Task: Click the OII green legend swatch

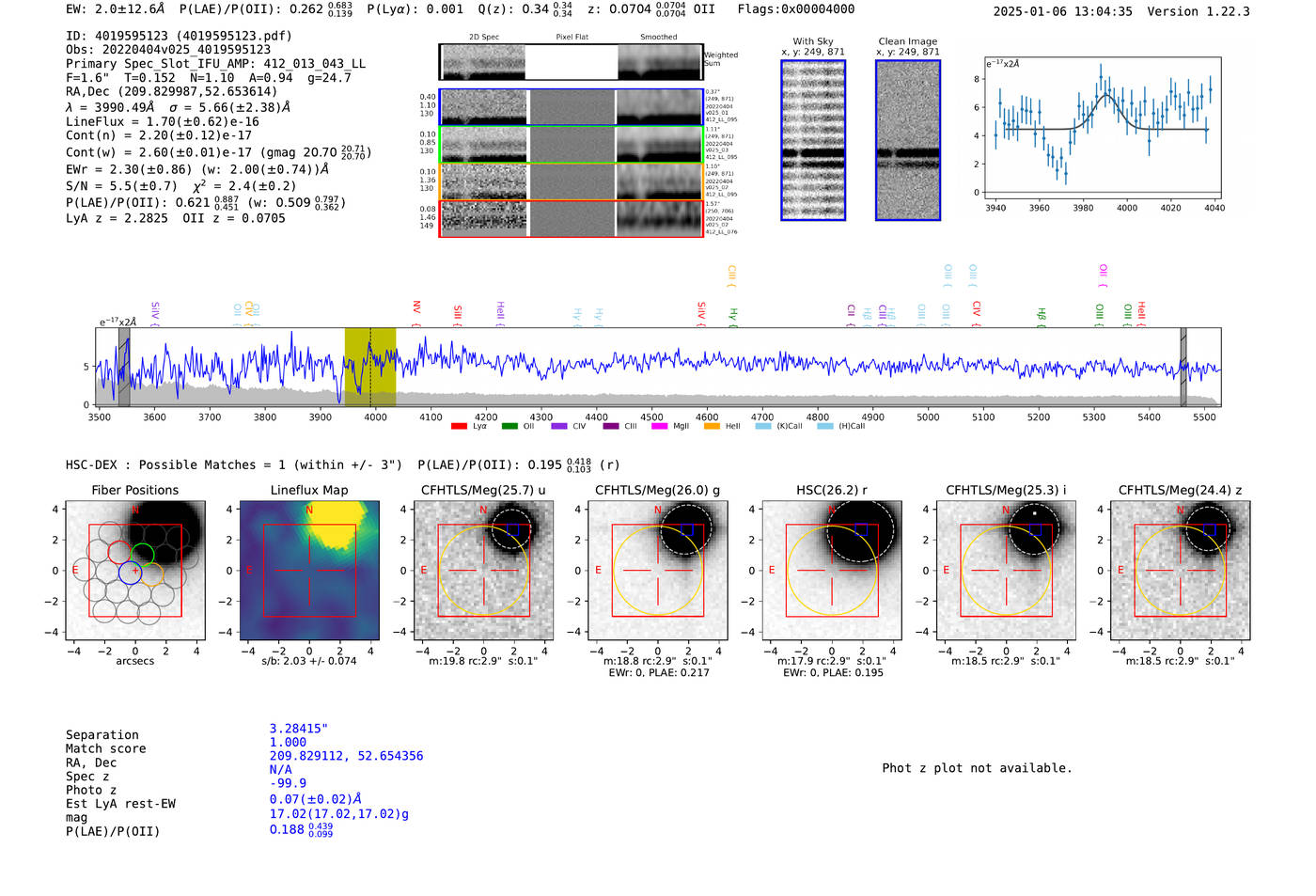Action: click(x=509, y=426)
